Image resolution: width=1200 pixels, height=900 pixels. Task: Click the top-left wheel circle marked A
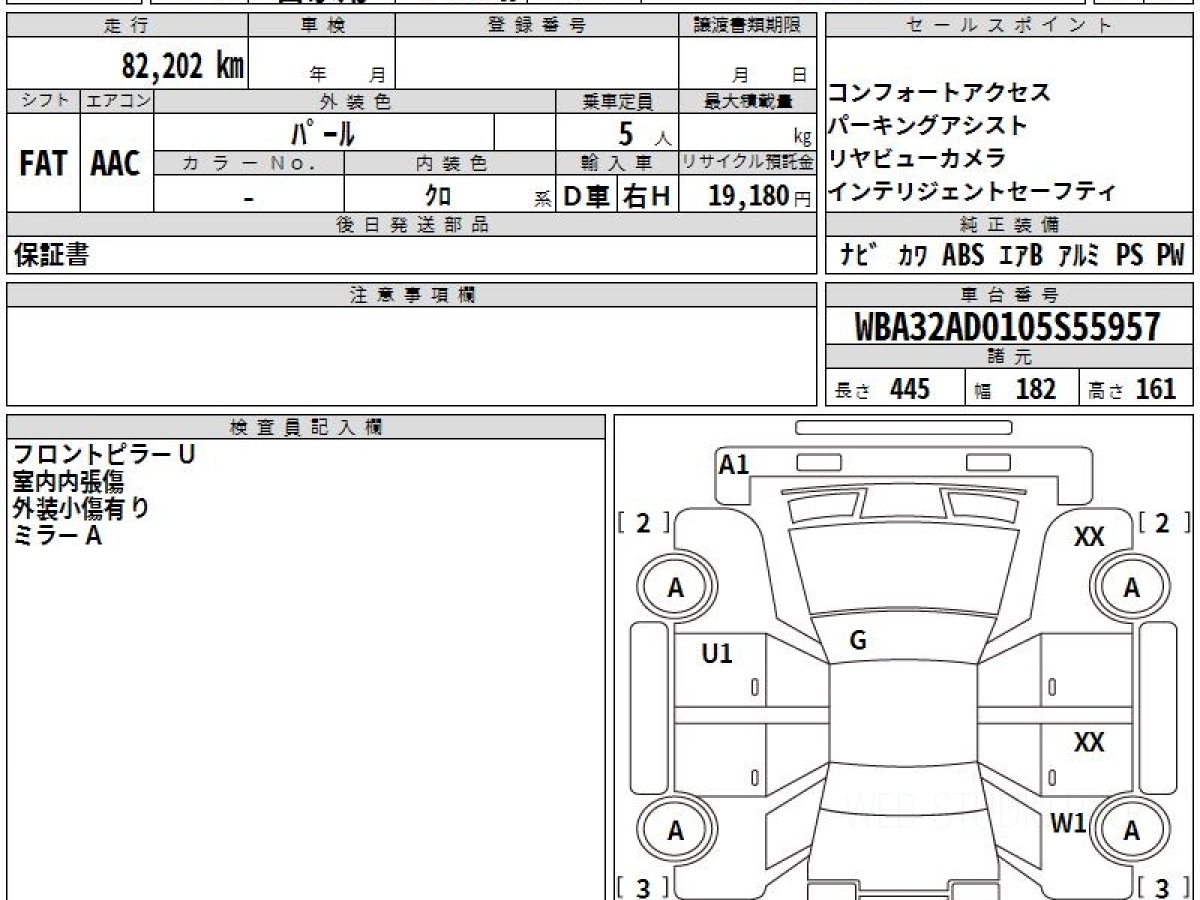point(676,589)
